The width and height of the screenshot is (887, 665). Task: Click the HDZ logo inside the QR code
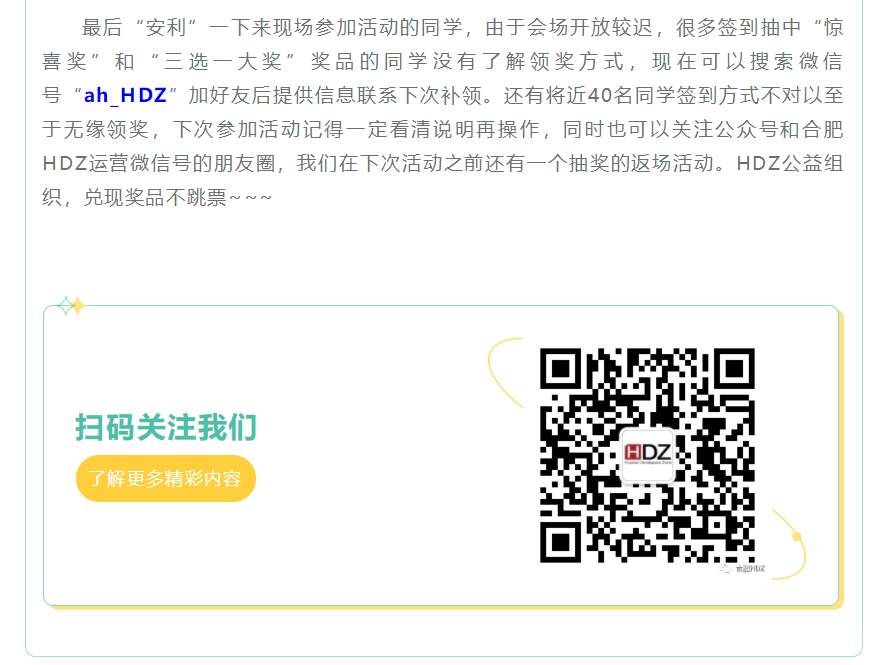(647, 454)
